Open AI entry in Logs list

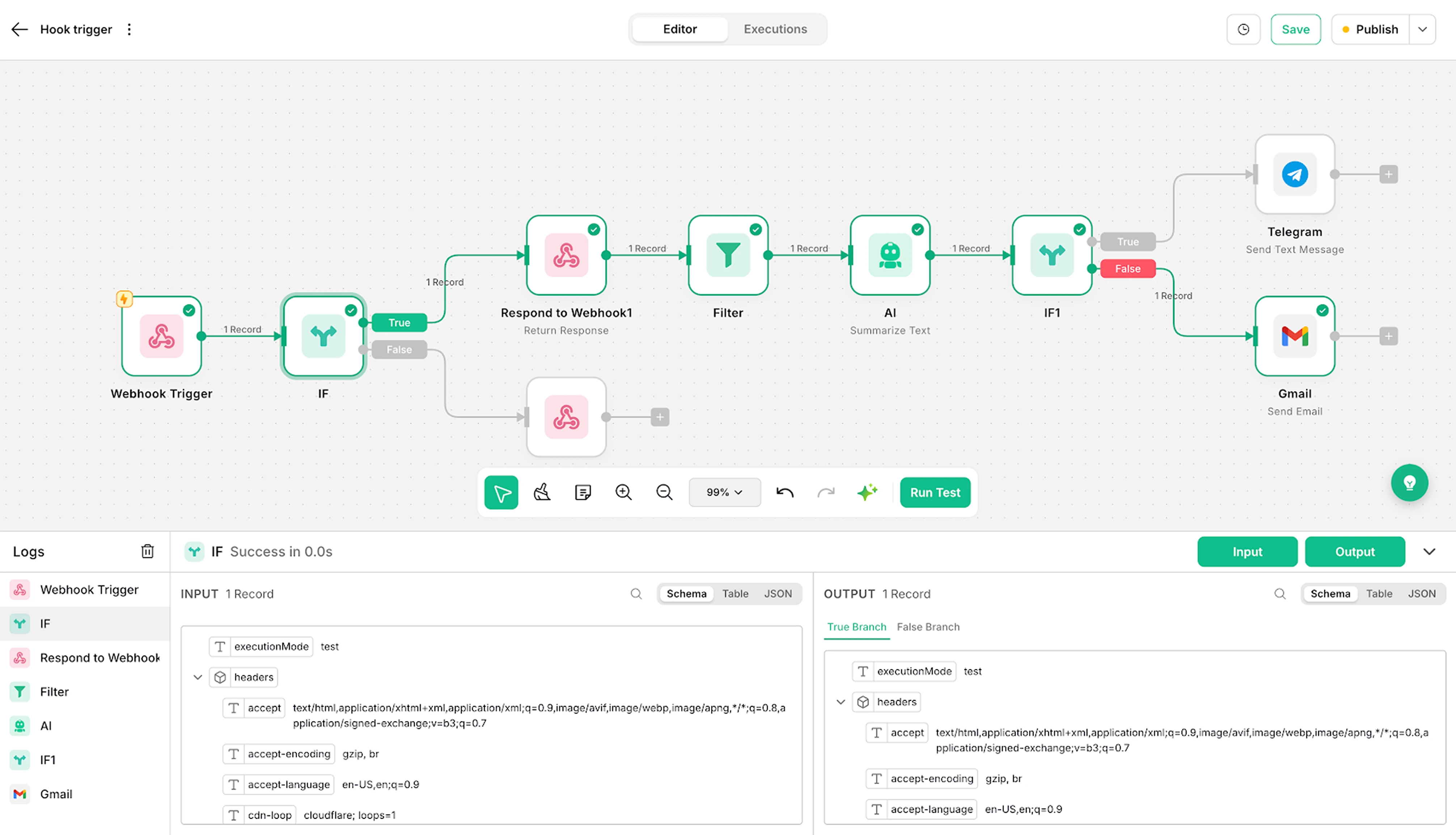pyautogui.click(x=85, y=726)
